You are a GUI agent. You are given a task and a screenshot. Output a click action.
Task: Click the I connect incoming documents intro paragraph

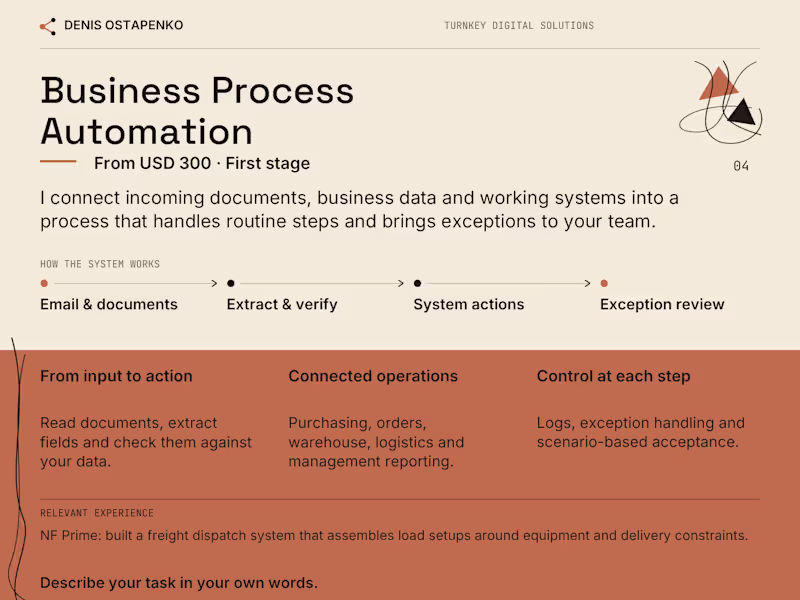coord(360,210)
